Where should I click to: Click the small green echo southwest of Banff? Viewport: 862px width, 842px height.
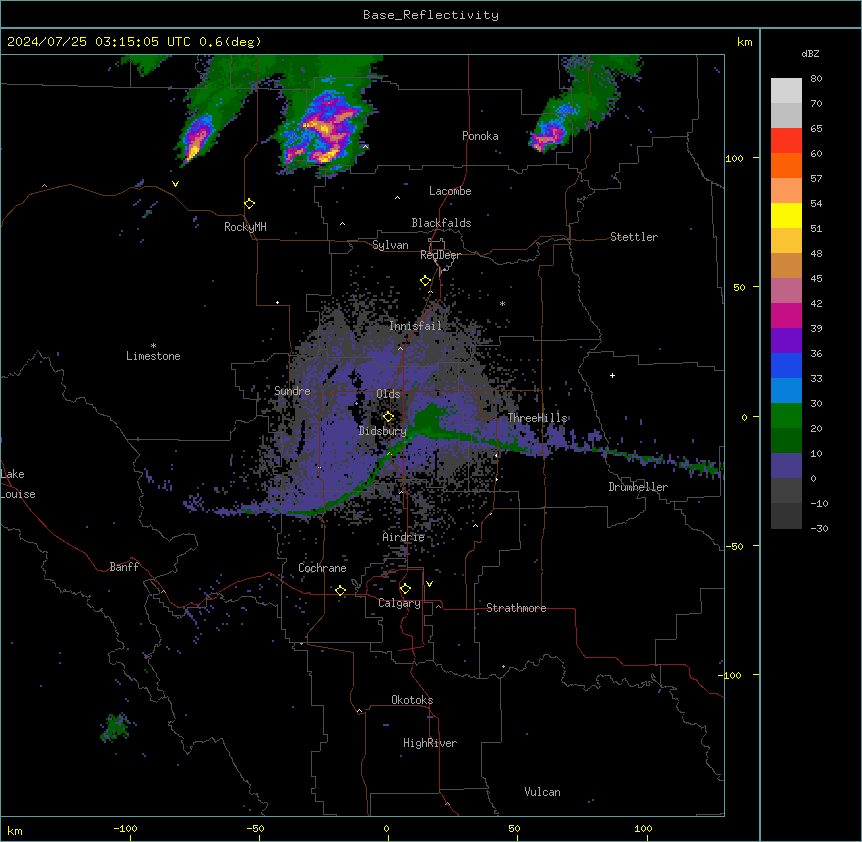pyautogui.click(x=115, y=727)
